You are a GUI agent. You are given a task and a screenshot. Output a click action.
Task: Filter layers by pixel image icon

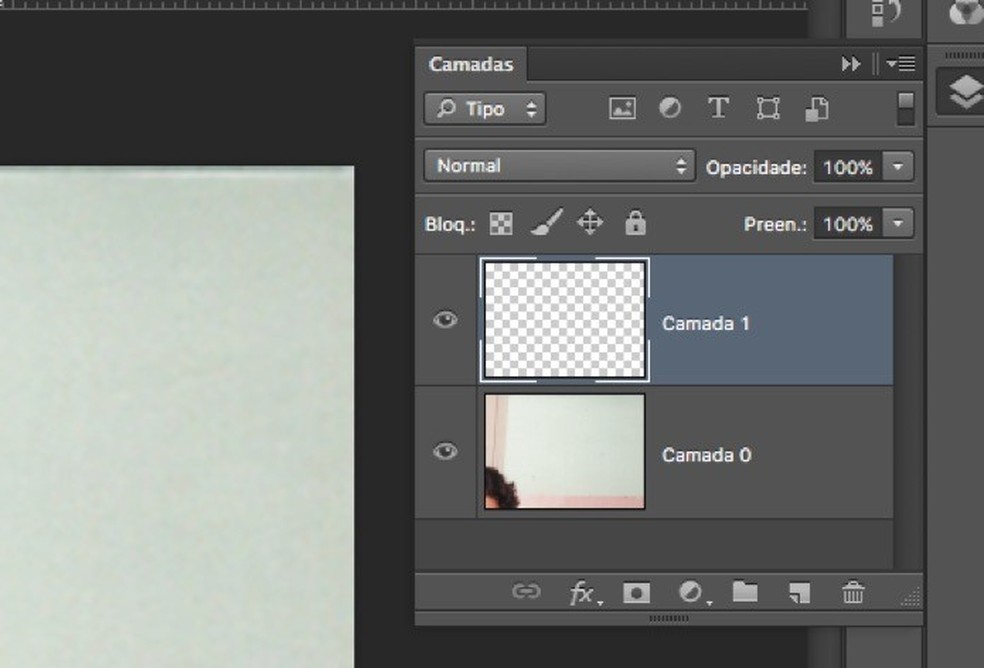pos(622,109)
